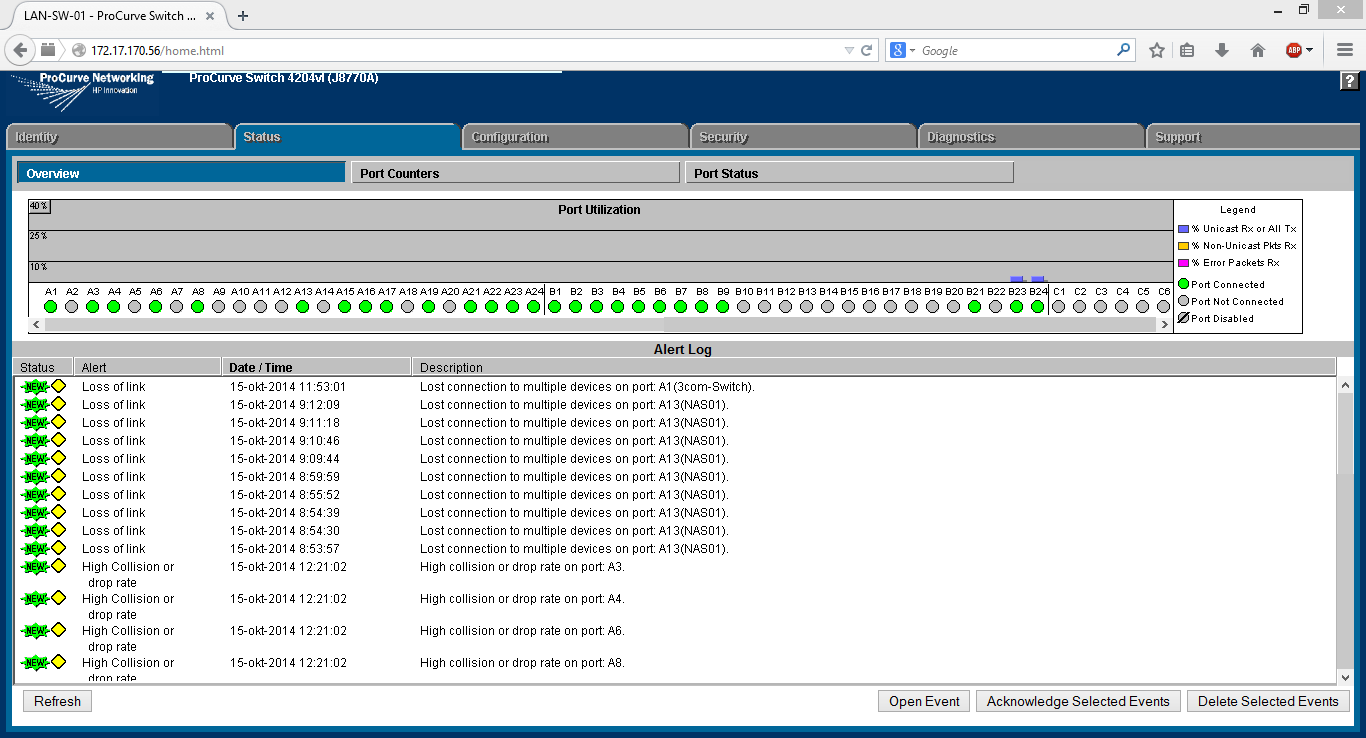1366x738 pixels.
Task: Click NEW badge for port A3 collision alert
Action: click(x=35, y=567)
